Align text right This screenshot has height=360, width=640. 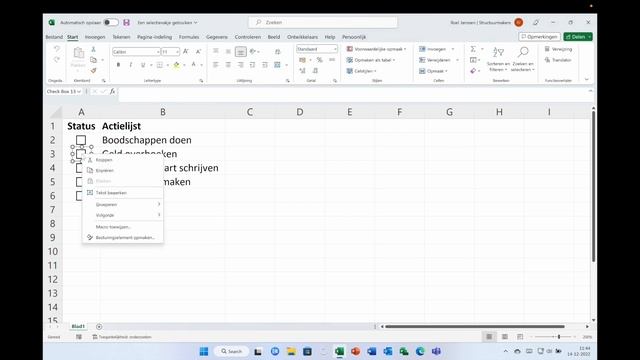click(240, 64)
